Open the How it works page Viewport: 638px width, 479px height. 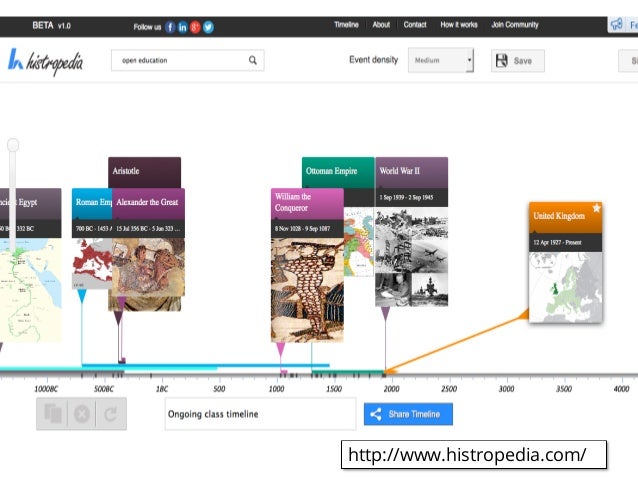click(x=459, y=25)
